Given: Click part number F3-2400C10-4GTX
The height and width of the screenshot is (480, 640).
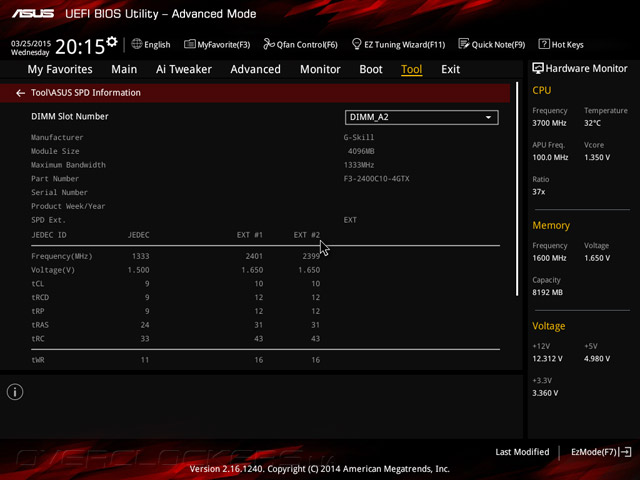Looking at the screenshot, I should point(376,179).
